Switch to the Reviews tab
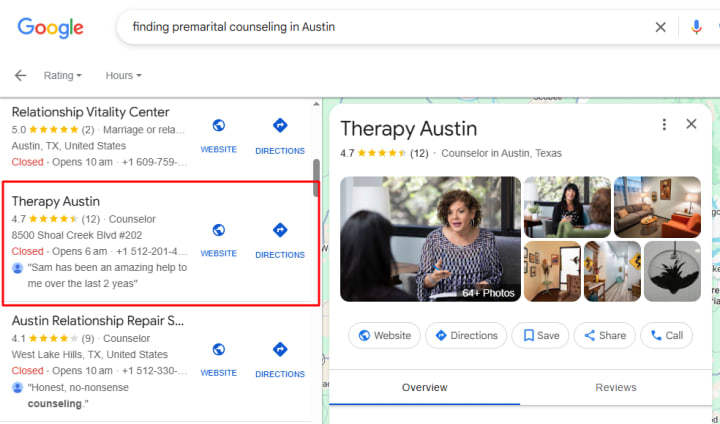720x424 pixels. (x=616, y=388)
